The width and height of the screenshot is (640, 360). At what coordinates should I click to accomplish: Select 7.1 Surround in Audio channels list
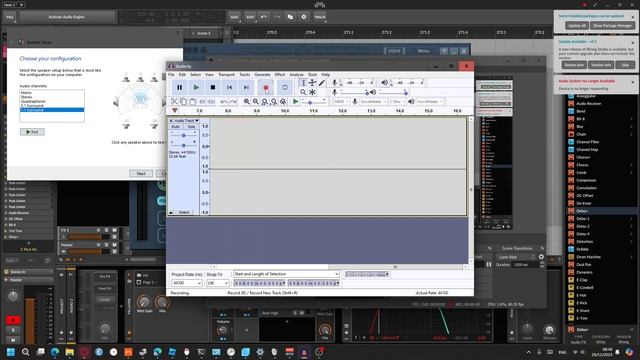click(x=52, y=110)
